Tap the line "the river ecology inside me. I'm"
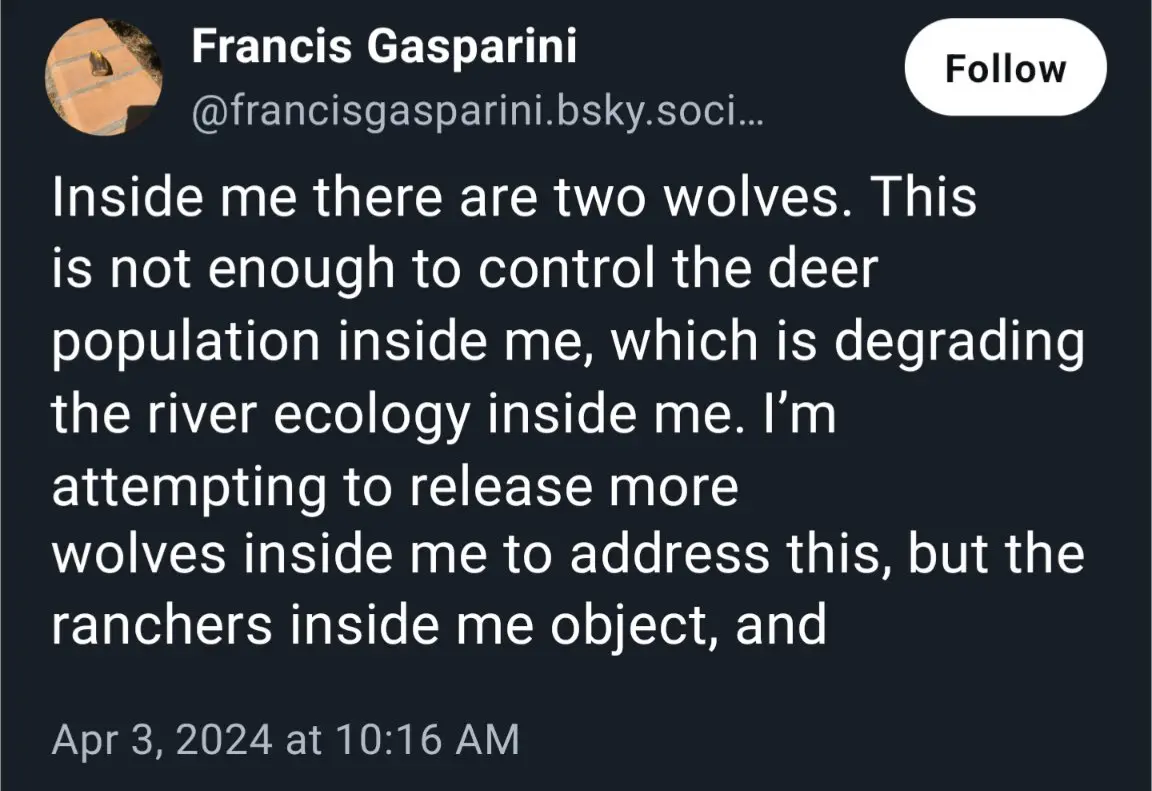Screen dimensions: 1152x791 [x=442, y=414]
